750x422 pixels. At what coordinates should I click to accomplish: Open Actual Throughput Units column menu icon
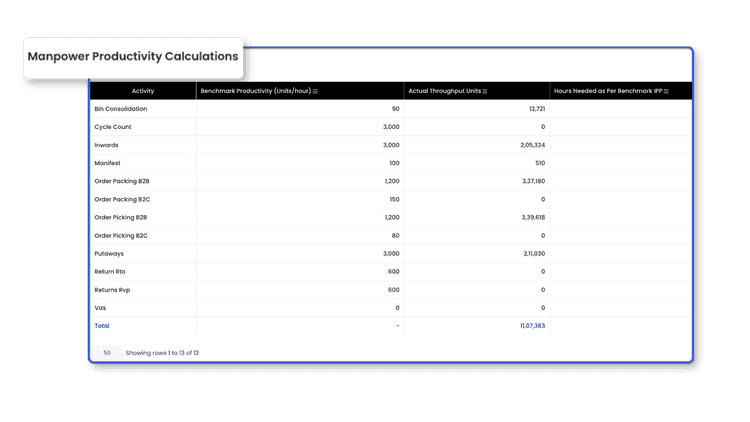[485, 91]
